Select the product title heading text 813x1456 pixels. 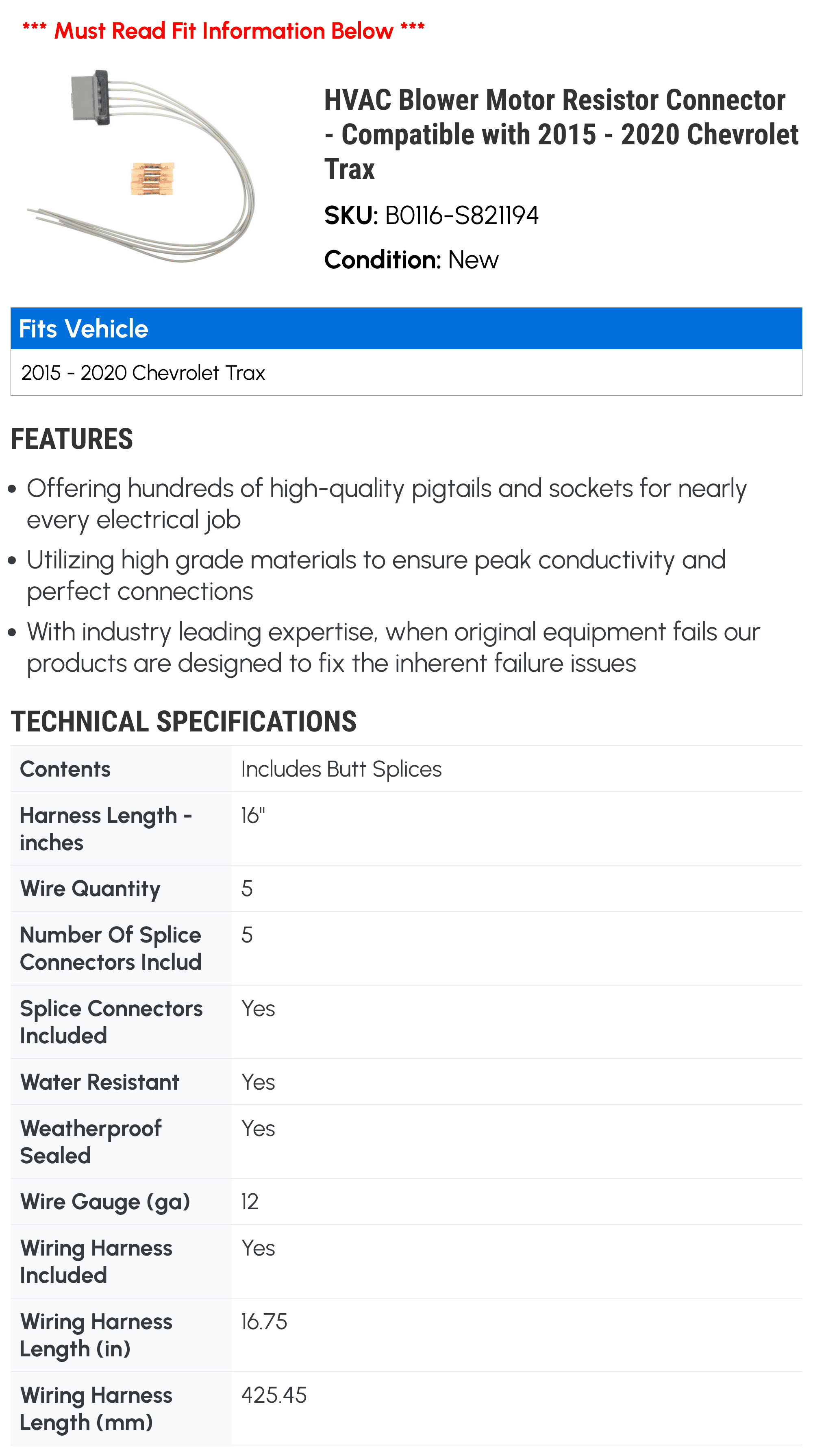point(561,134)
